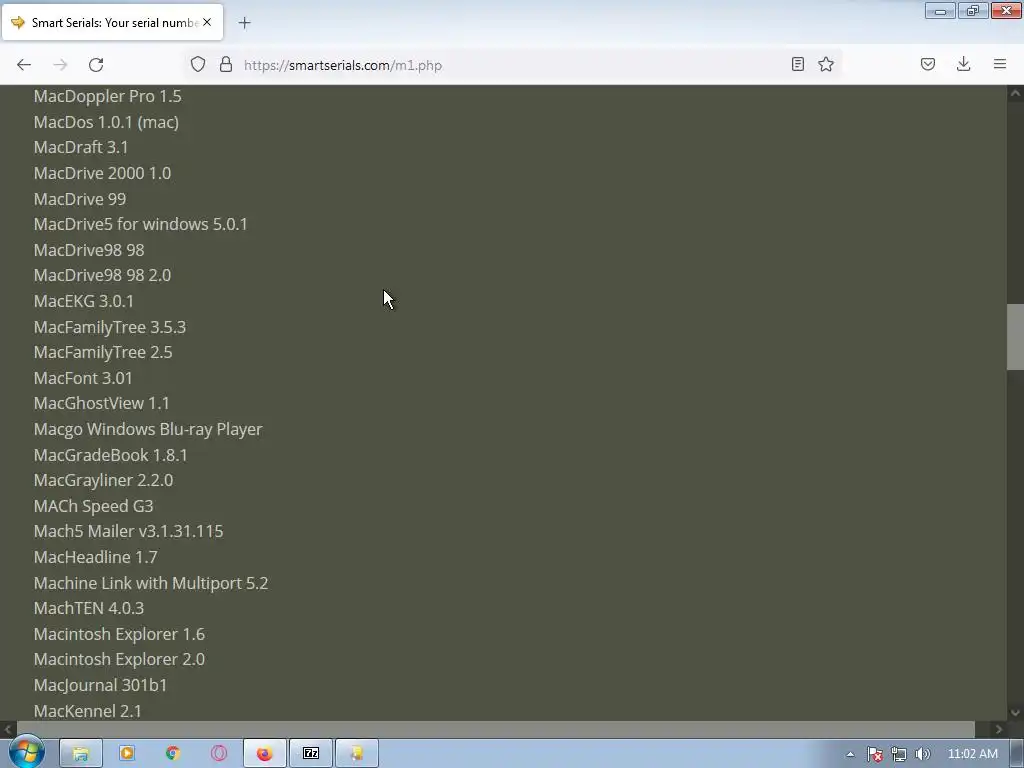The image size is (1024, 768).
Task: Open MacDrive 2000 1.0 link
Action: point(103,173)
